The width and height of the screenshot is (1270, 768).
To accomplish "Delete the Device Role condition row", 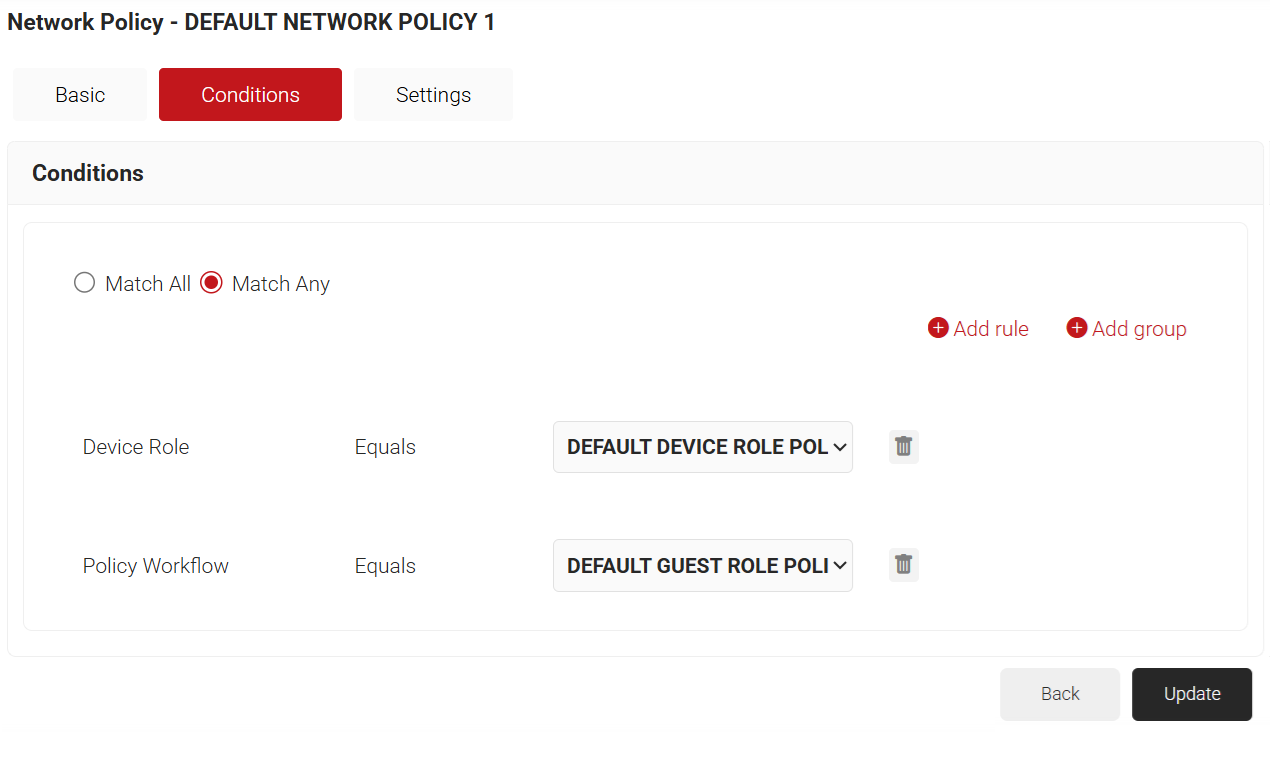I will [903, 447].
